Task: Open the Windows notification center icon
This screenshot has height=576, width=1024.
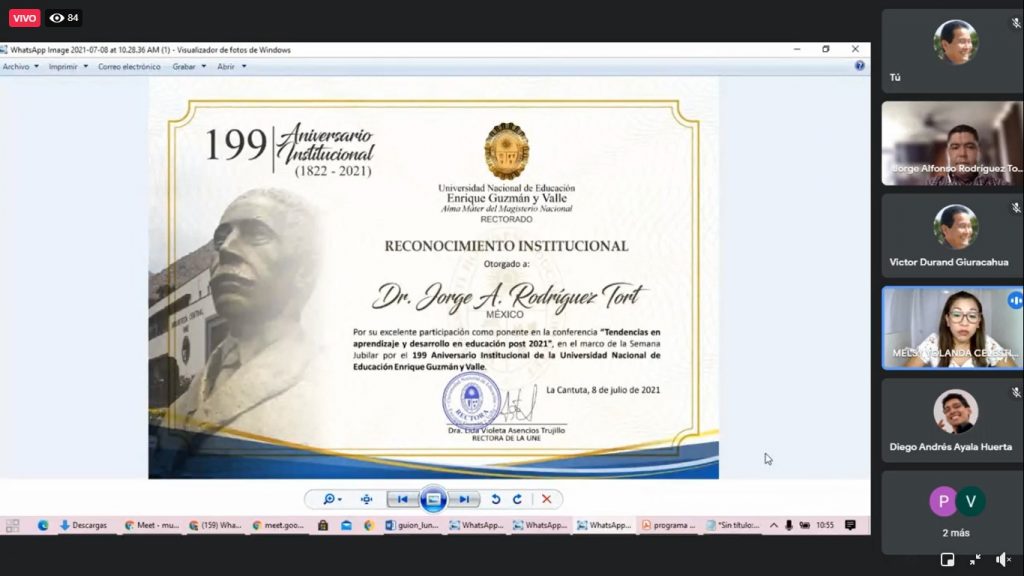Action: [x=850, y=525]
